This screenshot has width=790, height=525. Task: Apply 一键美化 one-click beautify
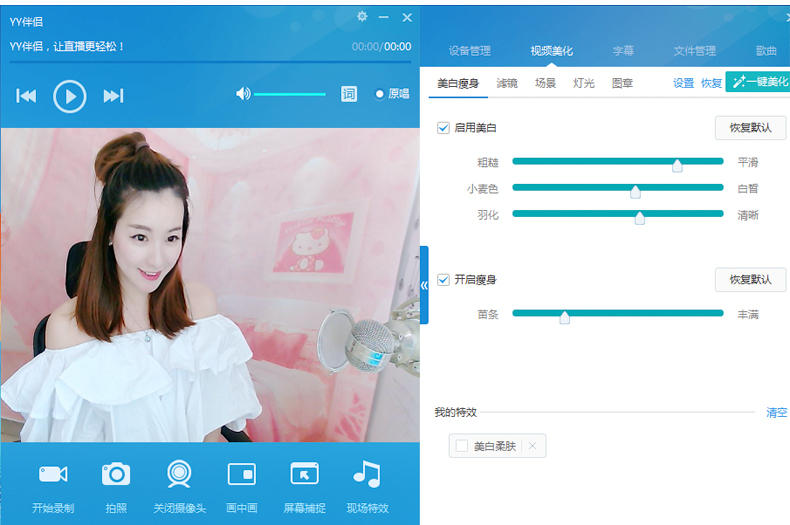(x=758, y=82)
